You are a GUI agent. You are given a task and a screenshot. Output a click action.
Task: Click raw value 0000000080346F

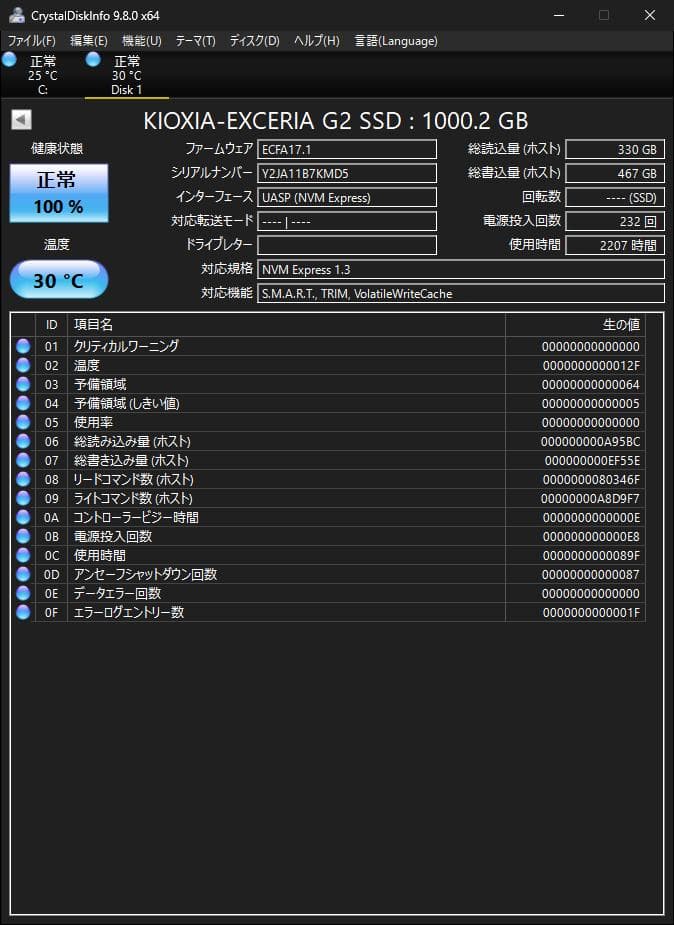591,480
